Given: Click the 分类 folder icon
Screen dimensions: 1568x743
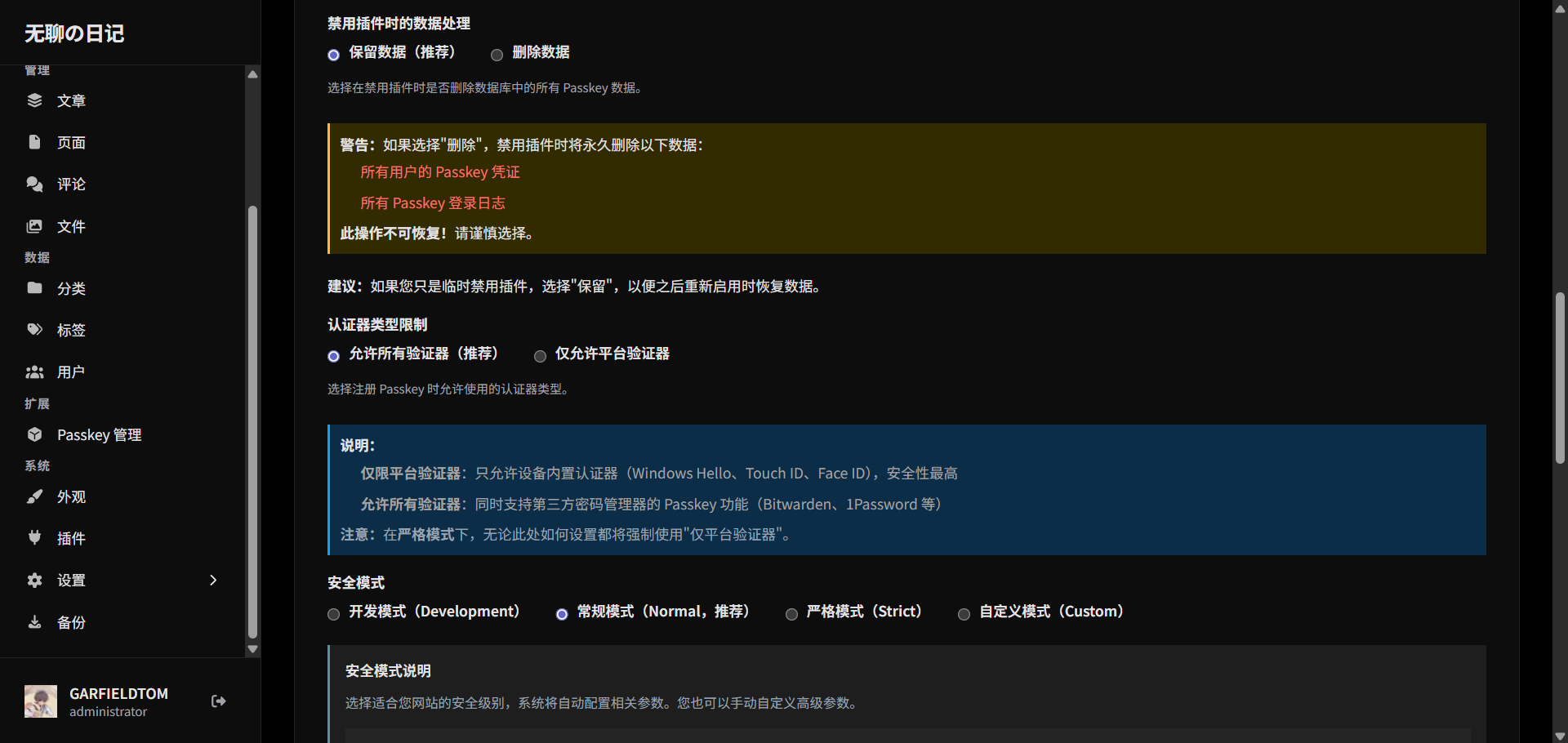Looking at the screenshot, I should tap(34, 288).
